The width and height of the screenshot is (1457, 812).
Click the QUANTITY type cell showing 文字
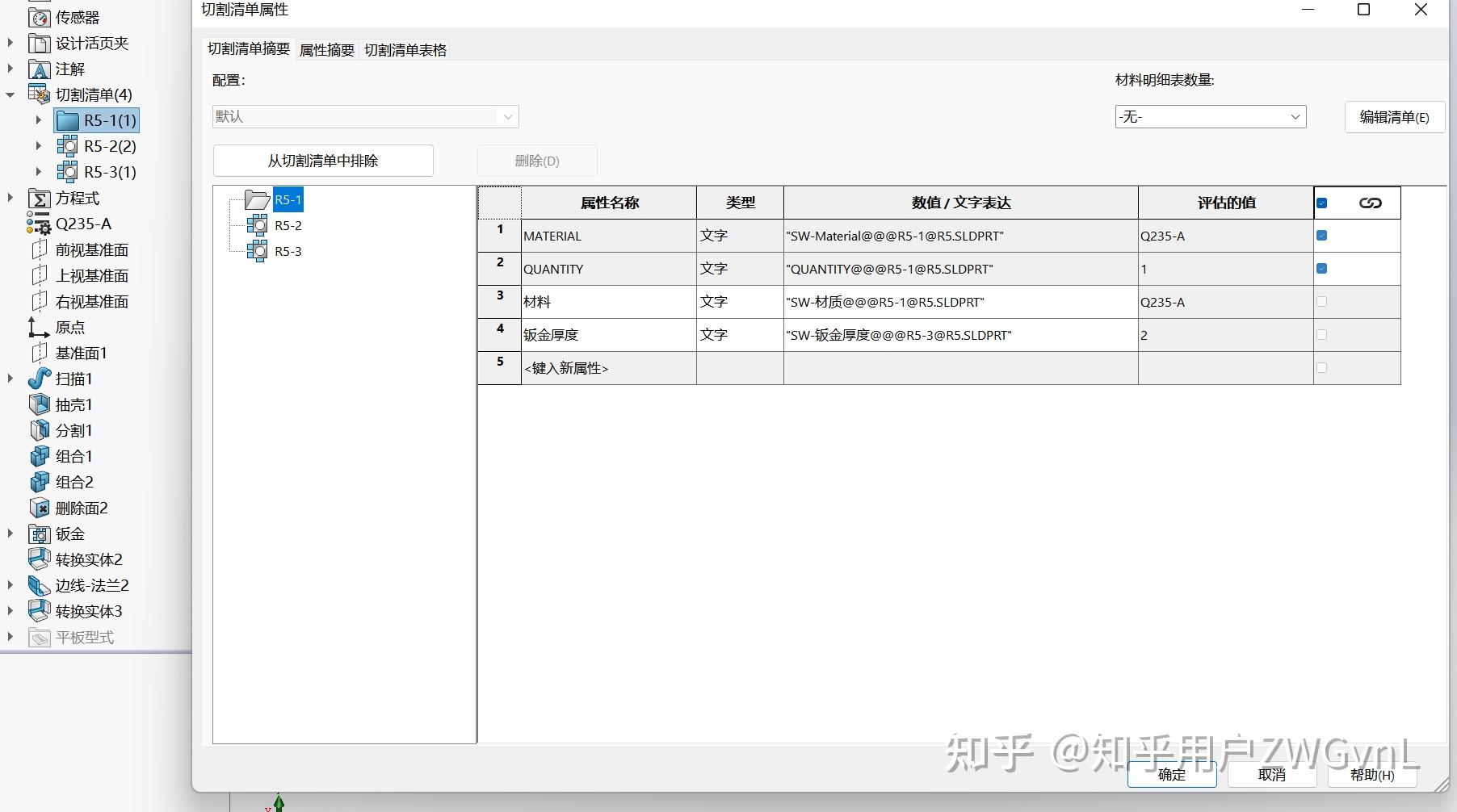tap(740, 269)
